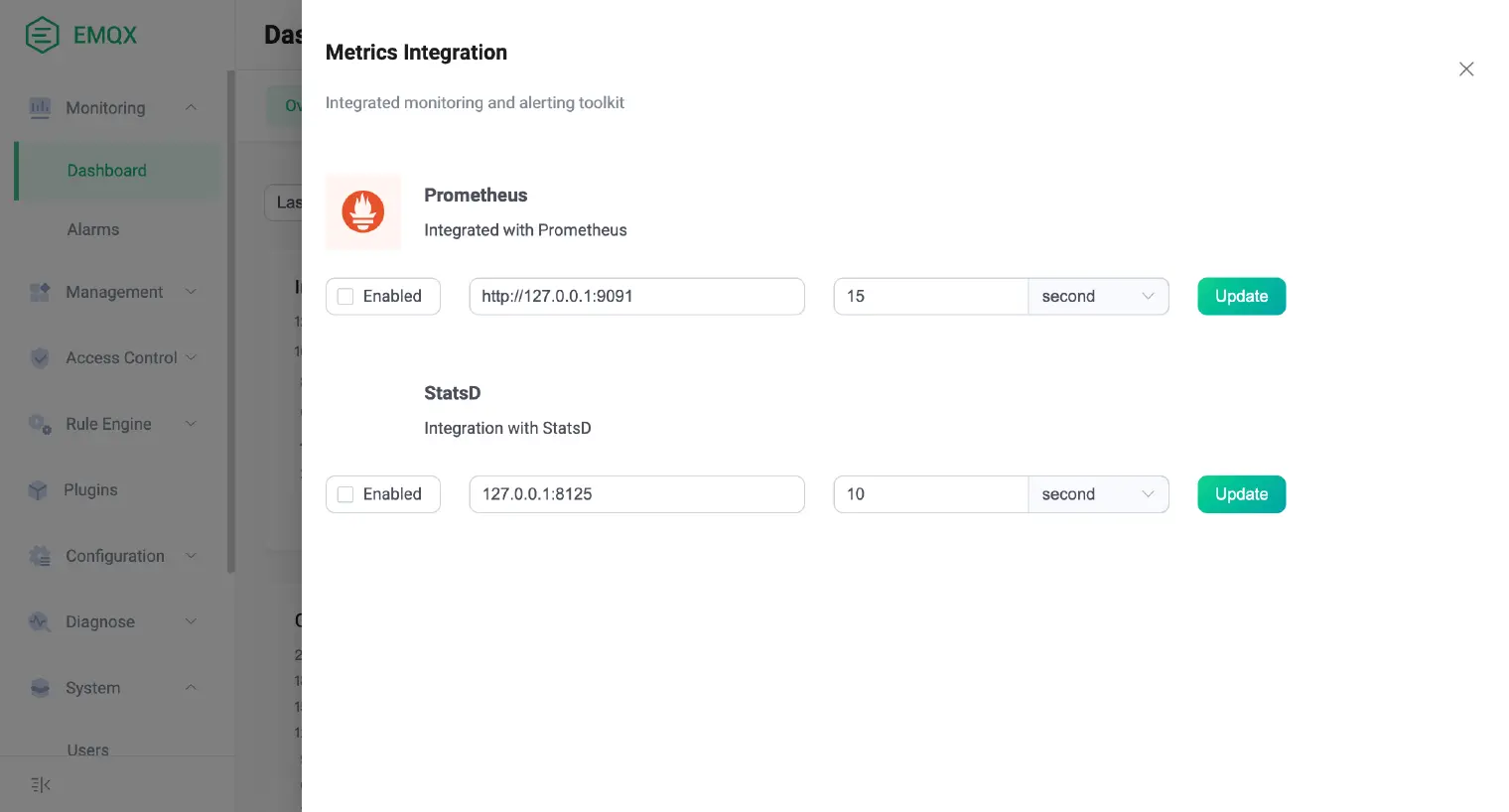Image resolution: width=1509 pixels, height=812 pixels.
Task: Open Prometheus interval unit dropdown
Action: [x=1098, y=296]
